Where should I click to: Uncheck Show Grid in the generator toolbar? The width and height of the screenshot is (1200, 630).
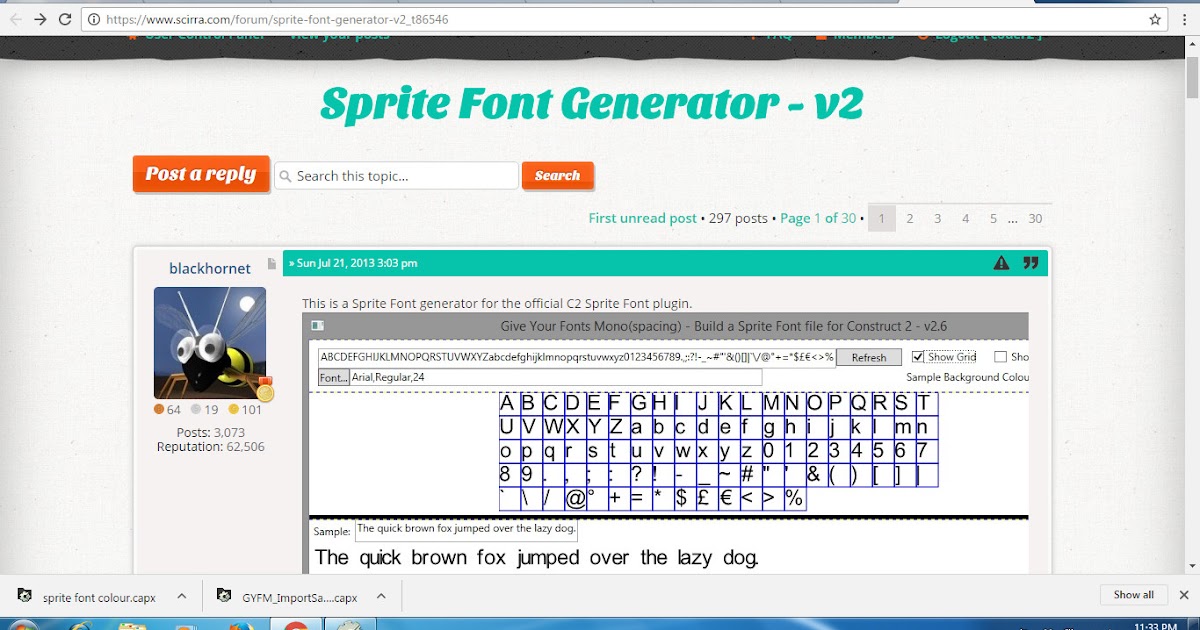coord(918,356)
